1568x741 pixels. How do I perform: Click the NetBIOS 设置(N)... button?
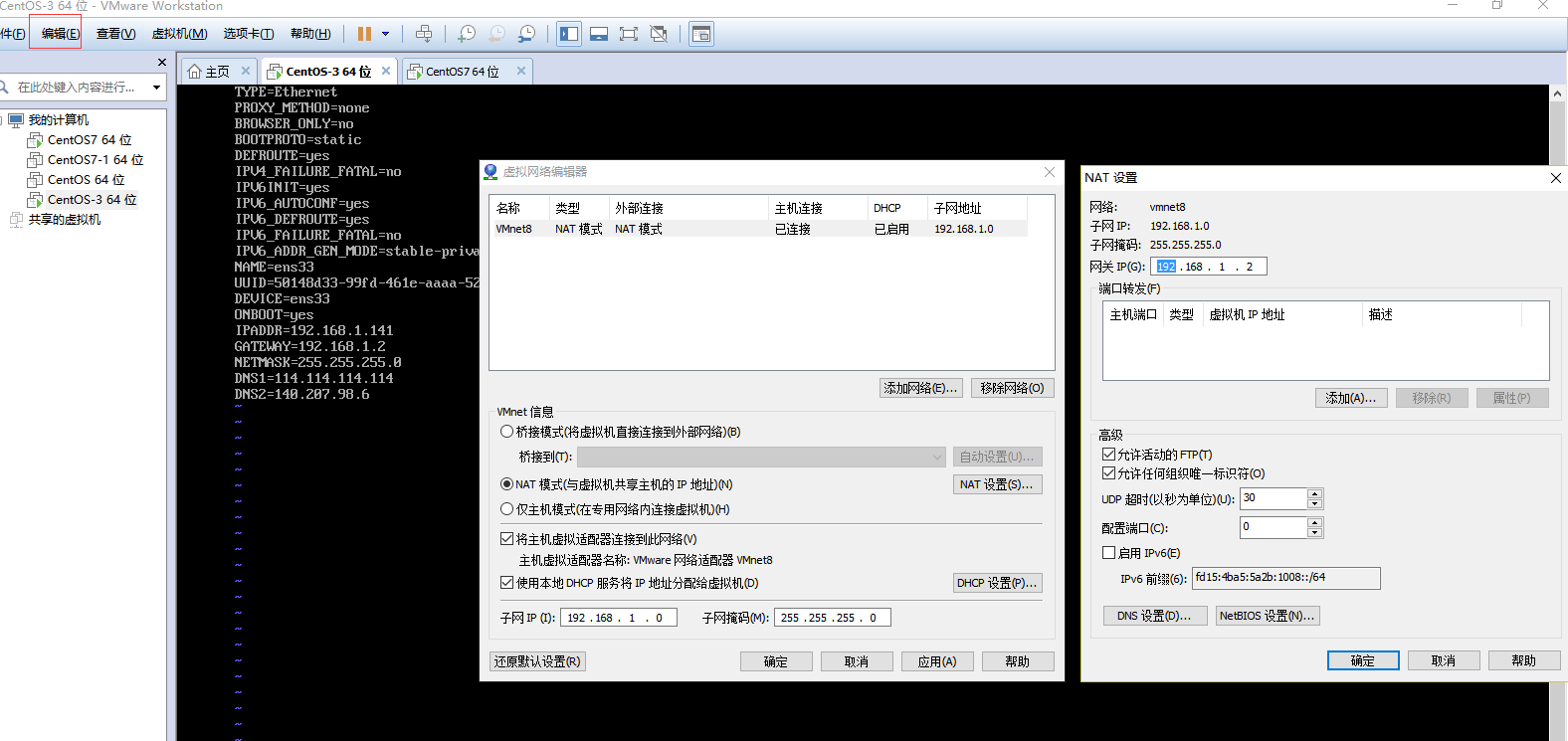tap(1269, 616)
